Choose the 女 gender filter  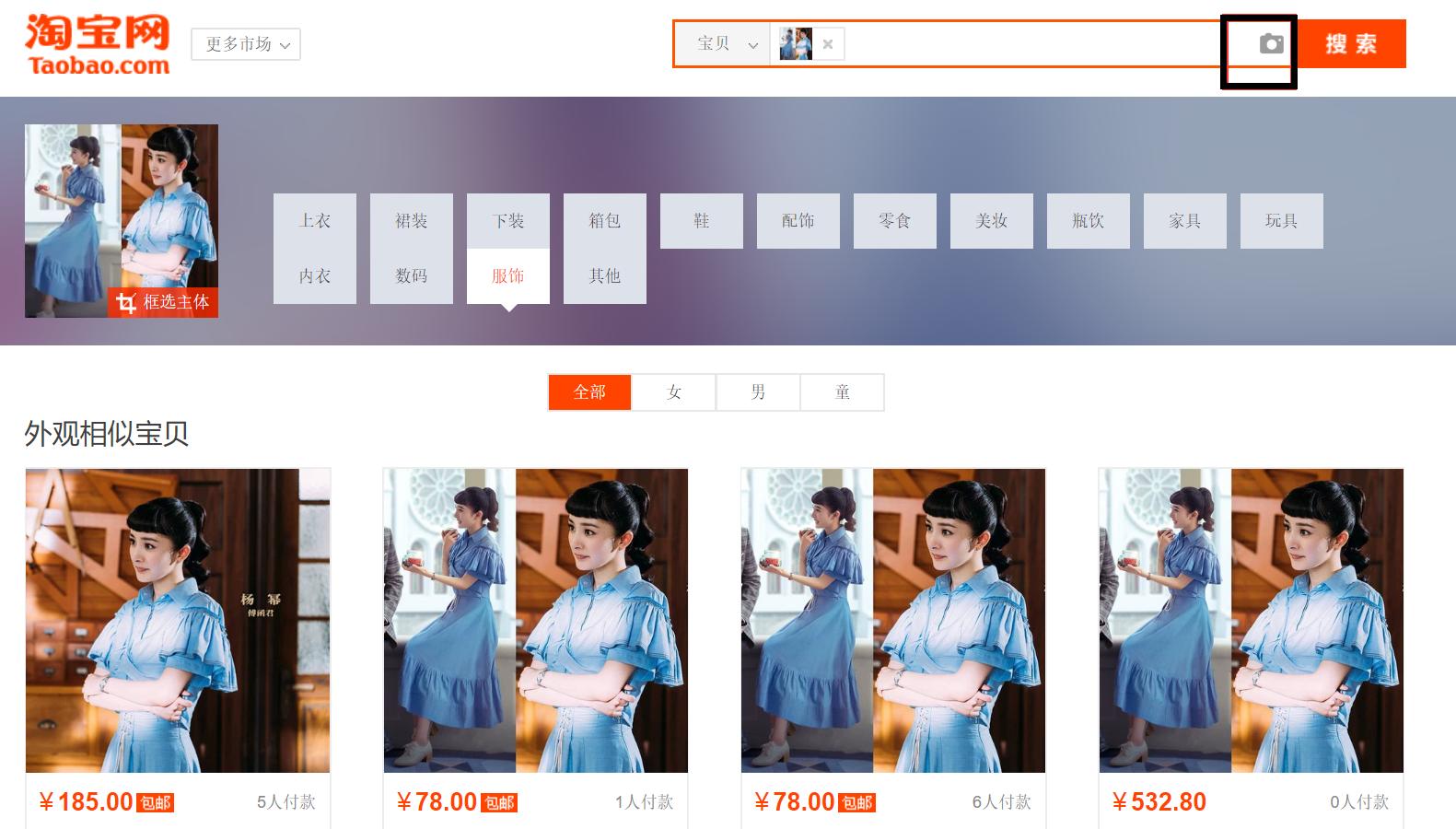674,392
